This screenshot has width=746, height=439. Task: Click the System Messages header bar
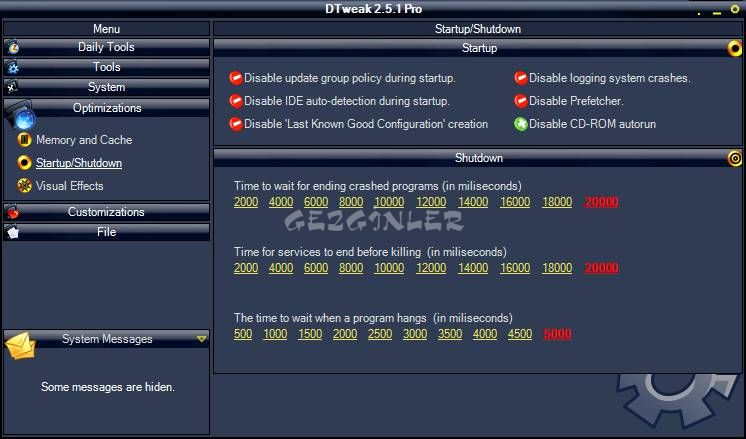point(107,339)
